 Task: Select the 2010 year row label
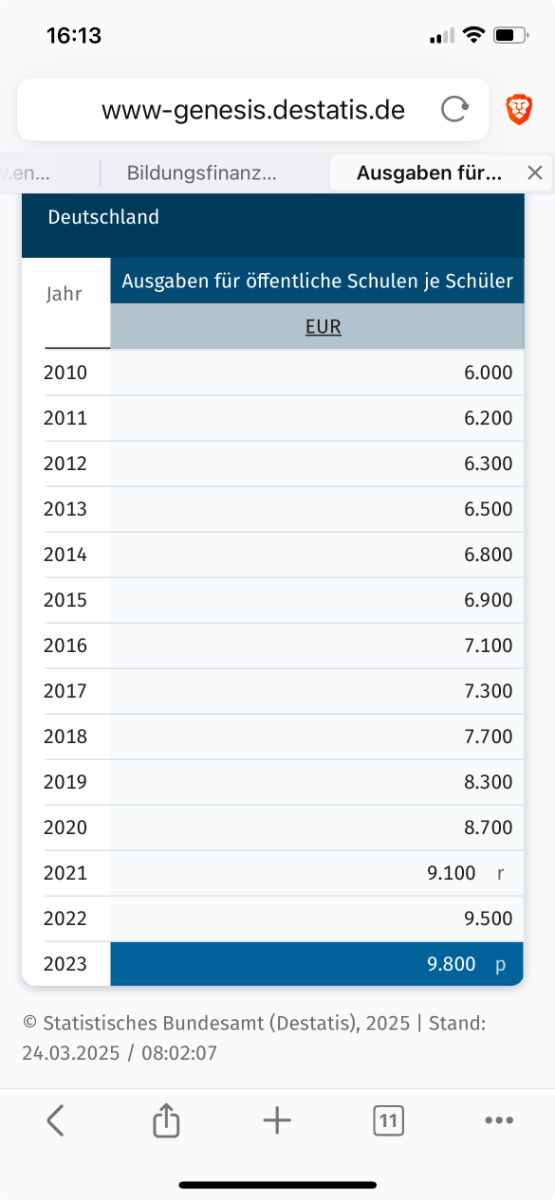(65, 373)
